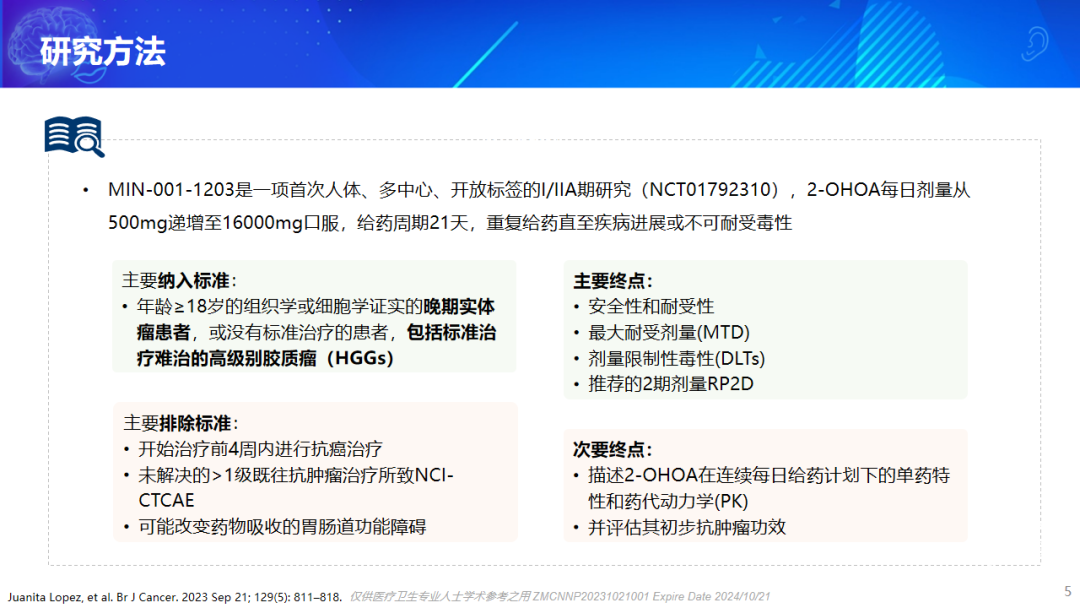
Task: Click the bullet 可能改变药物吸收的胃肠道功能障碍
Action: pos(282,527)
